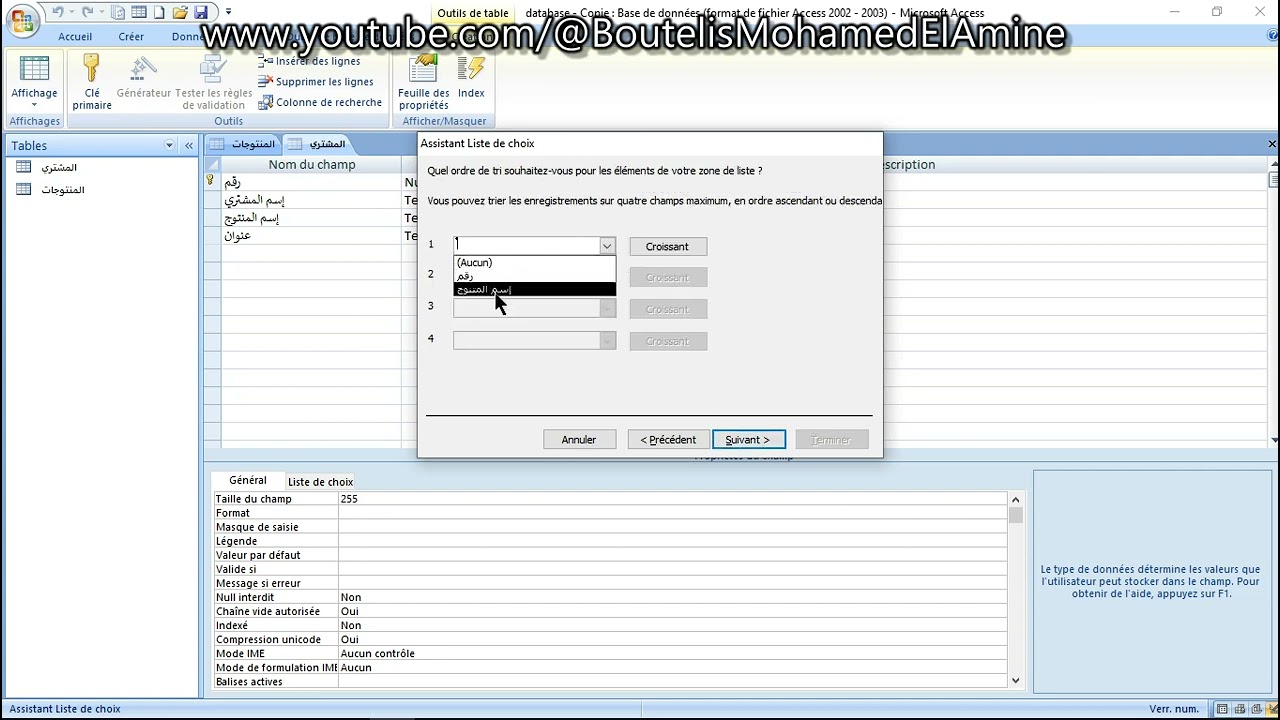Click the New blank document icon
1280x720 pixels.
pyautogui.click(x=159, y=12)
